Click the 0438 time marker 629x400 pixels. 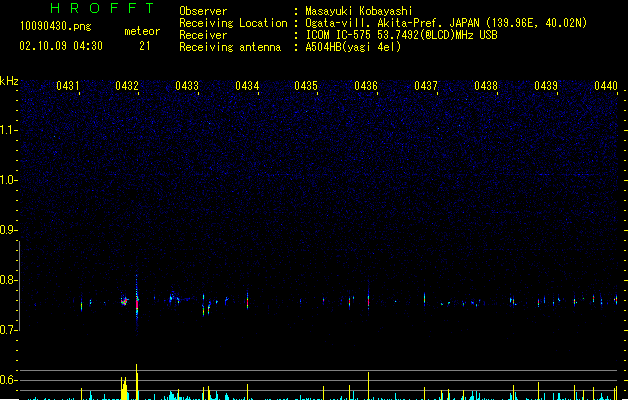tap(486, 86)
